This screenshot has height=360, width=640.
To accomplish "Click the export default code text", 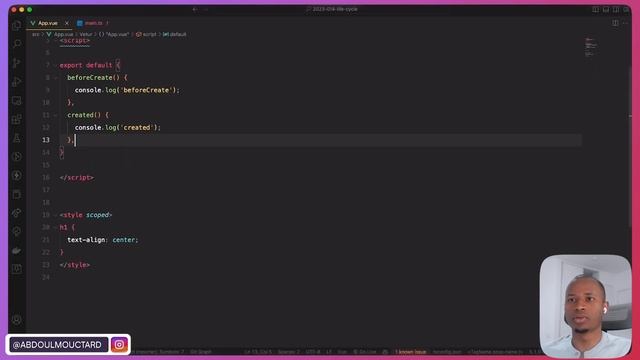I will (x=86, y=65).
